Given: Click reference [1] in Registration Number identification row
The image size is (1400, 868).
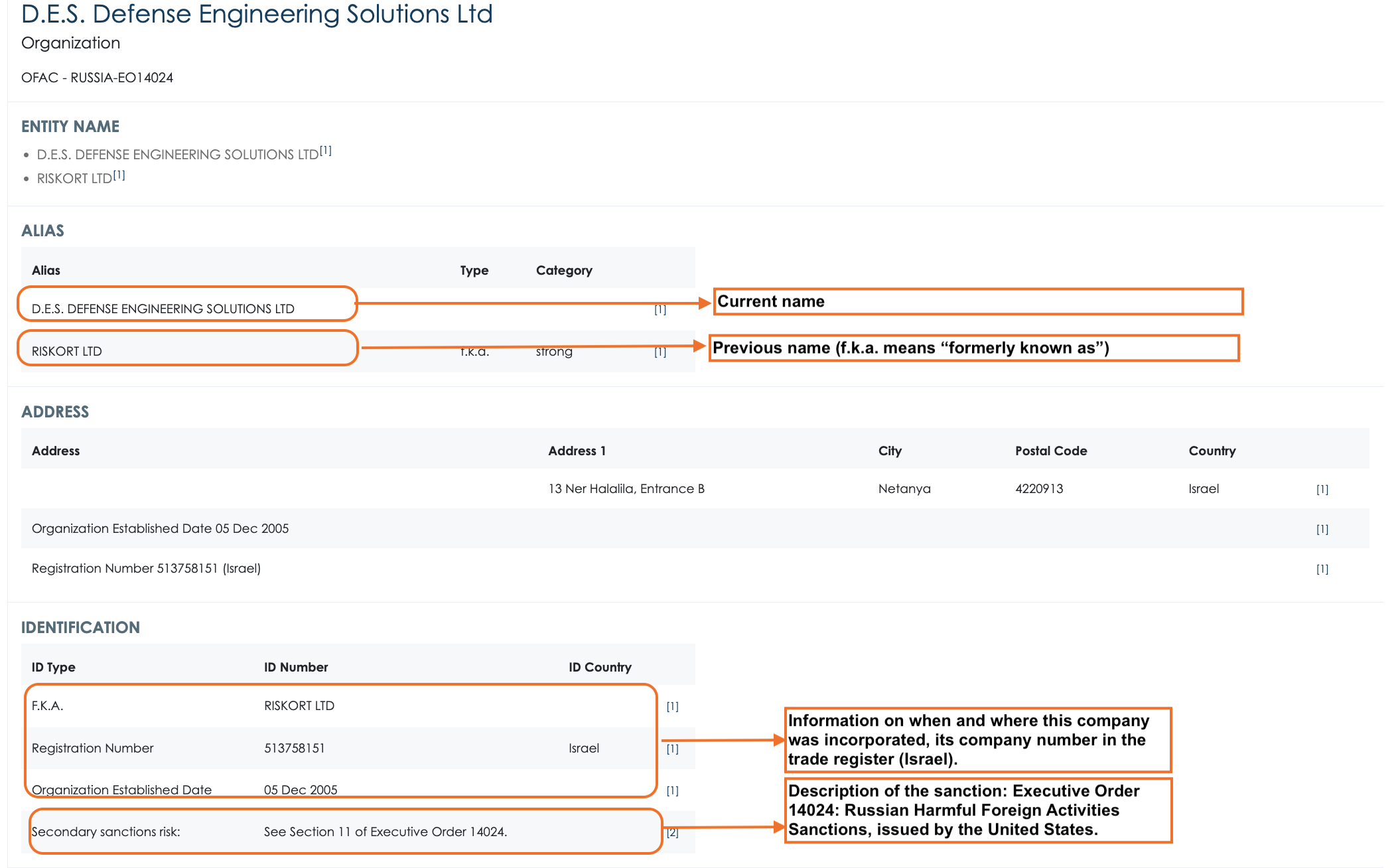Looking at the screenshot, I should (x=673, y=749).
